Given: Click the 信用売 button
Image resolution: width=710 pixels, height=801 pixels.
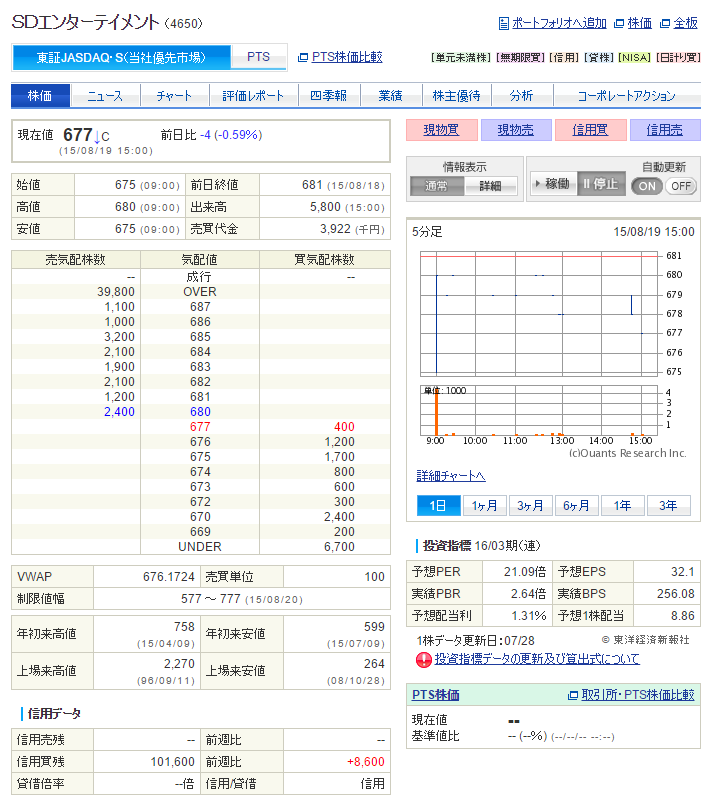Looking at the screenshot, I should pyautogui.click(x=665, y=130).
